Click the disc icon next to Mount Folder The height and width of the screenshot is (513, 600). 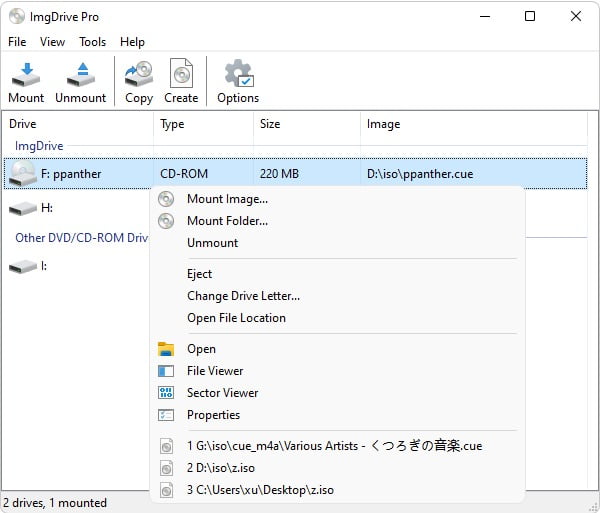tap(166, 221)
